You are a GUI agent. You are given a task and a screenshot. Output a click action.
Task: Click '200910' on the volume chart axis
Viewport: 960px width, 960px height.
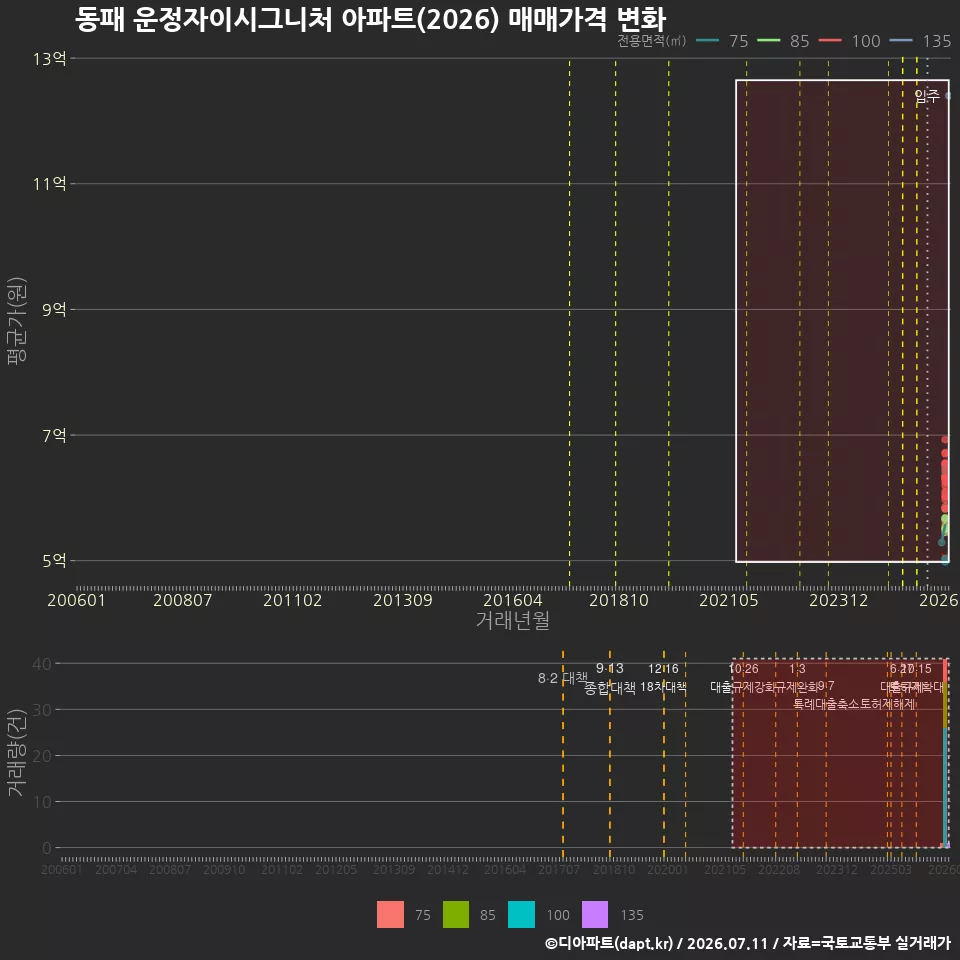(x=224, y=869)
